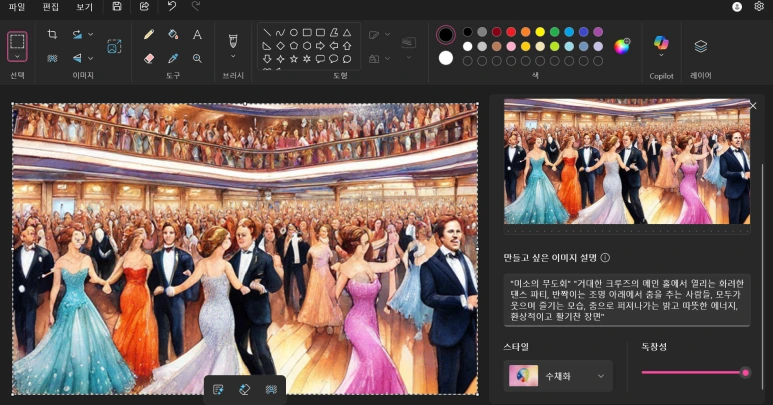Choose the isosceles triangle shape
The height and width of the screenshot is (405, 773).
(x=347, y=33)
